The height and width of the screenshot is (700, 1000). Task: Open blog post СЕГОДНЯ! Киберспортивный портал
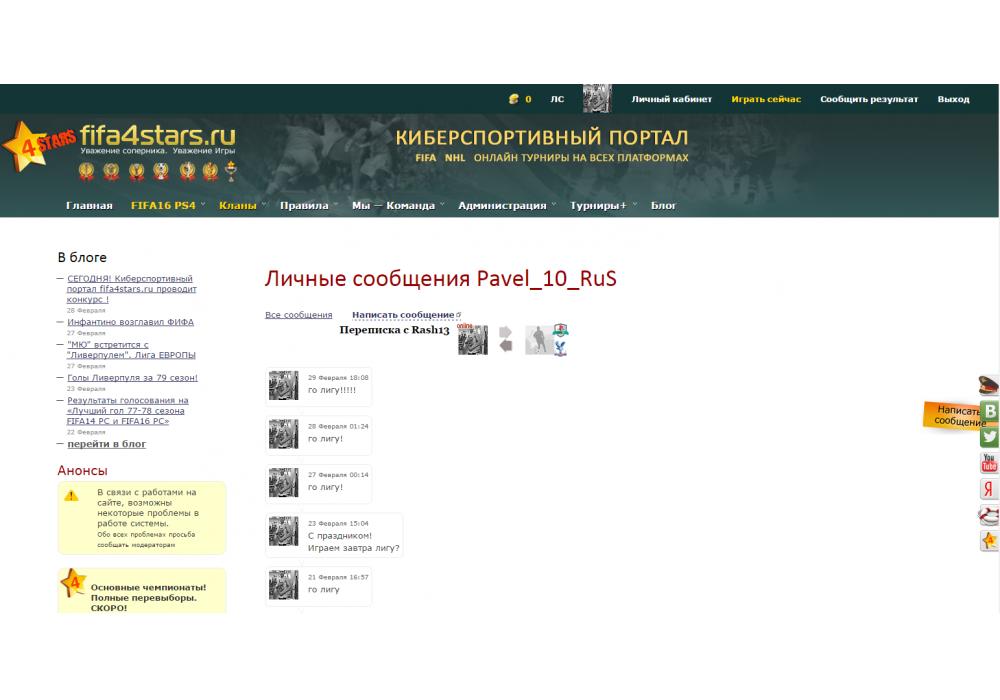[131, 289]
